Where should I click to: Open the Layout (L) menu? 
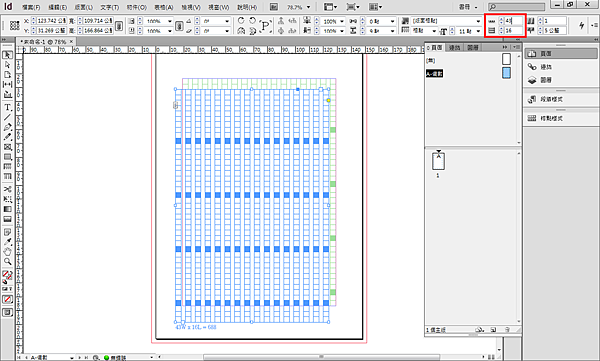(83, 7)
